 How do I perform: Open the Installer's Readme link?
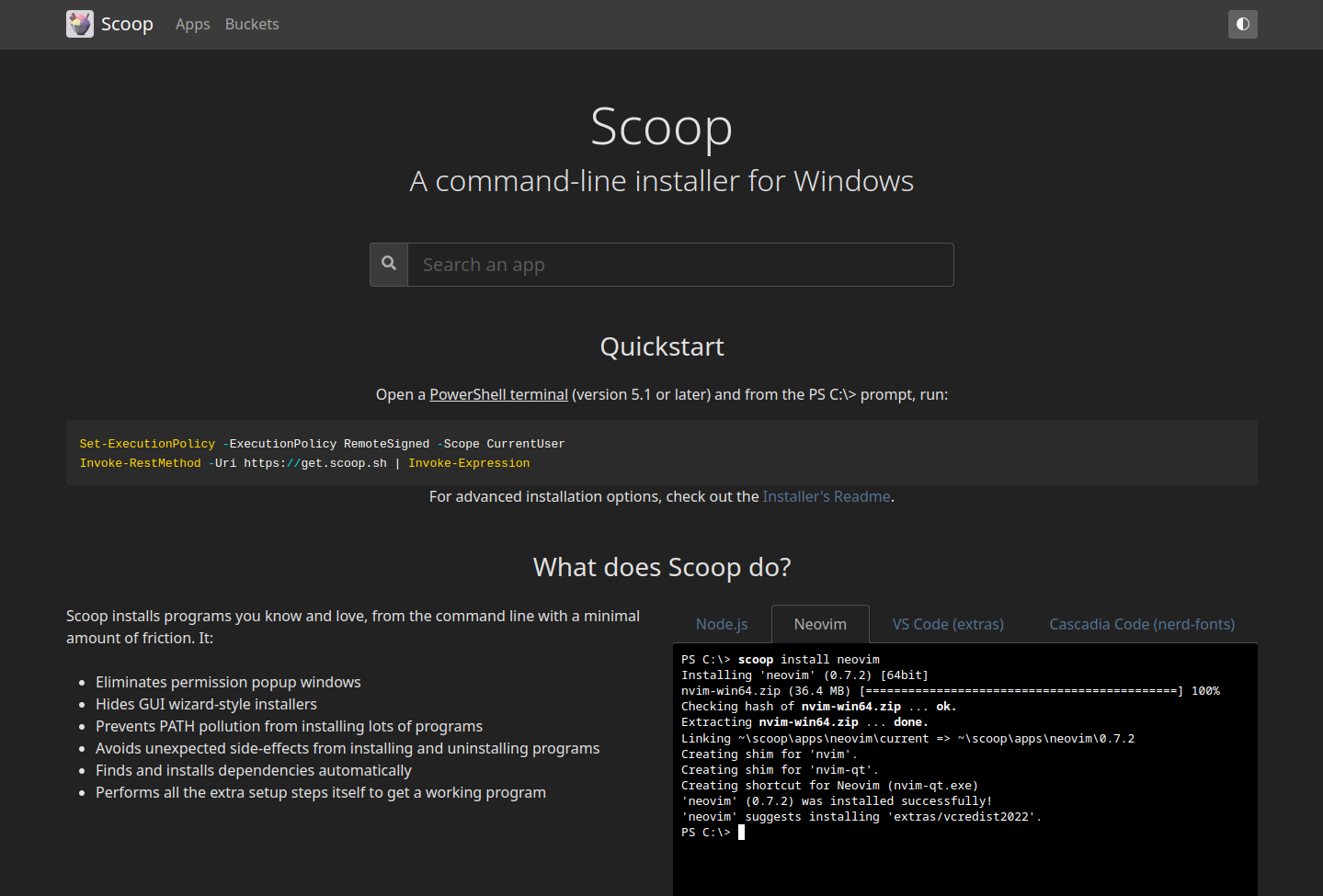coord(827,496)
